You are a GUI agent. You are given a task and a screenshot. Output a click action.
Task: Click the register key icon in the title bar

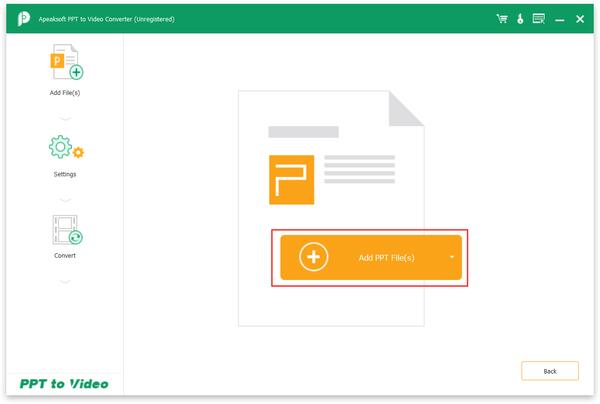[x=520, y=18]
